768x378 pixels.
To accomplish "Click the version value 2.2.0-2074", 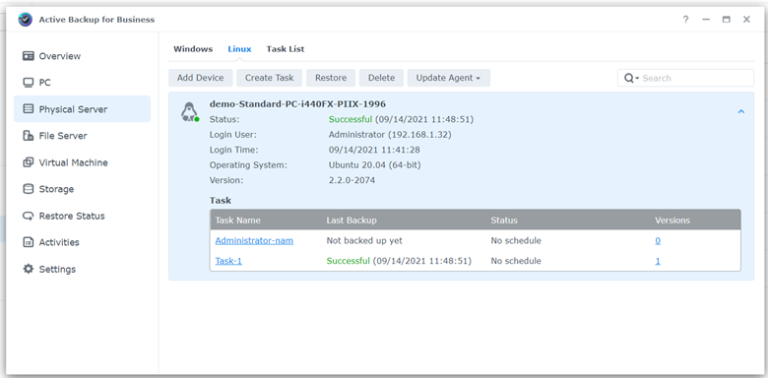I will [352, 180].
